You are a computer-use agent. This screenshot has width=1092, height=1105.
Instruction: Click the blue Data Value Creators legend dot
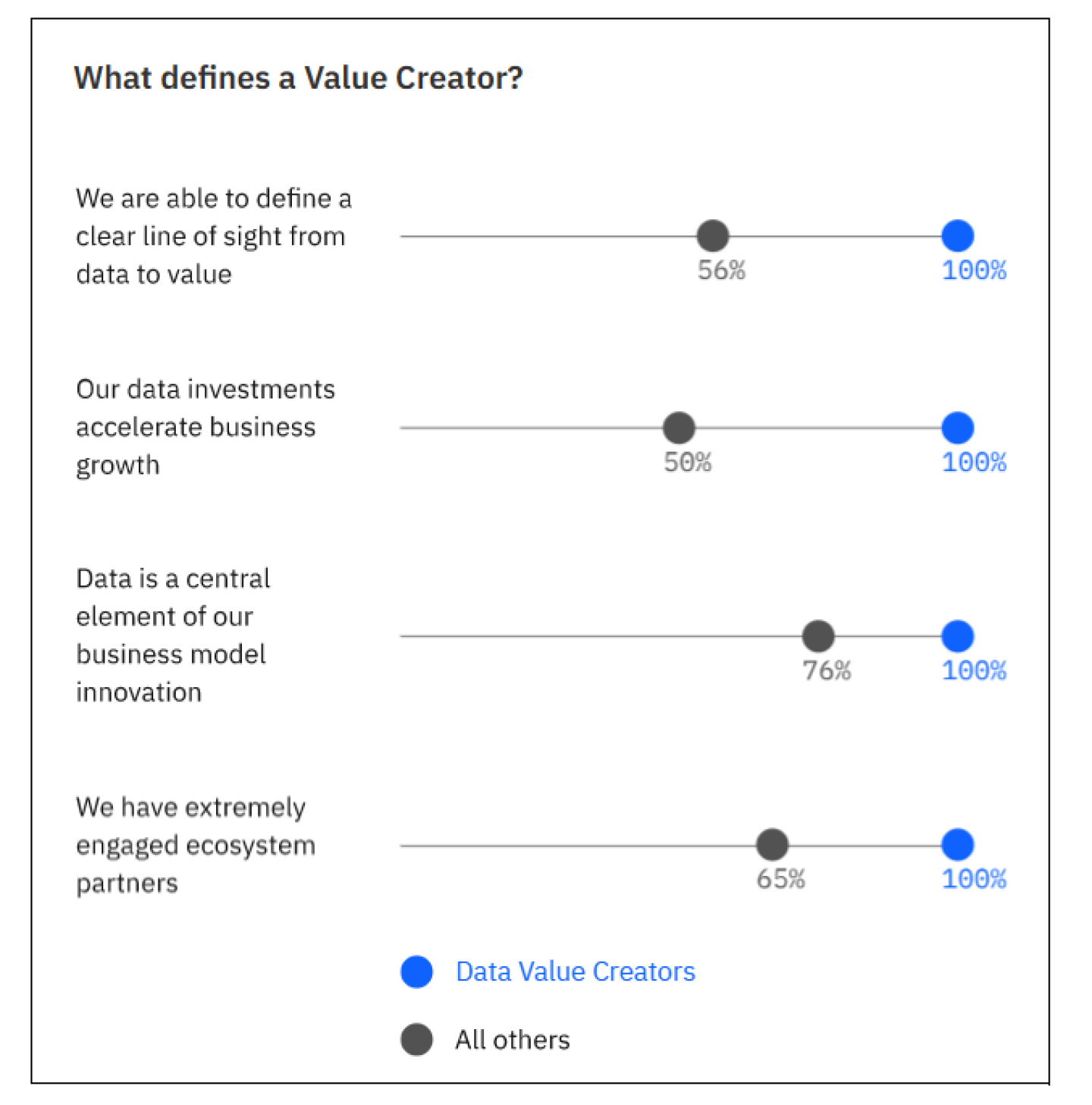pos(416,972)
